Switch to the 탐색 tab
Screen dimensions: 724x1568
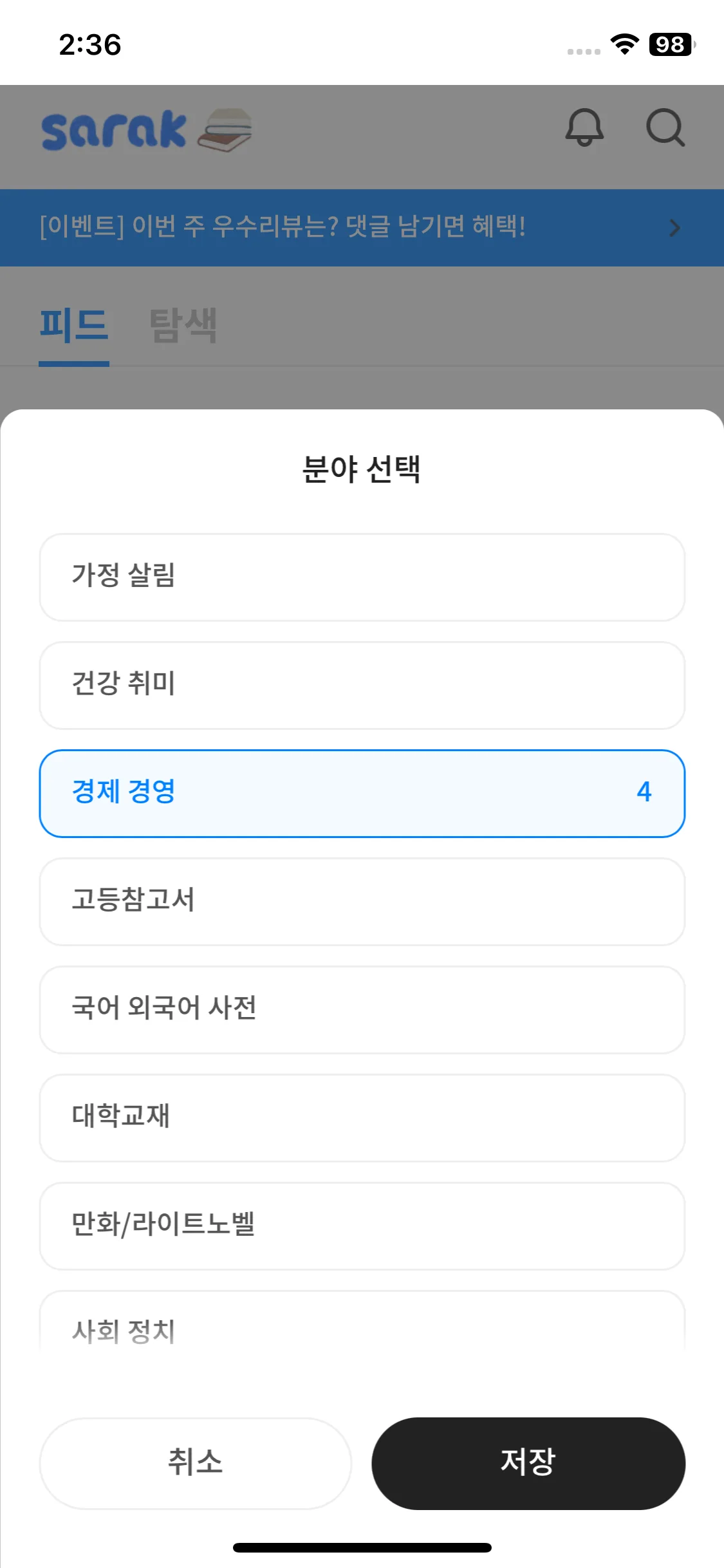coord(183,325)
